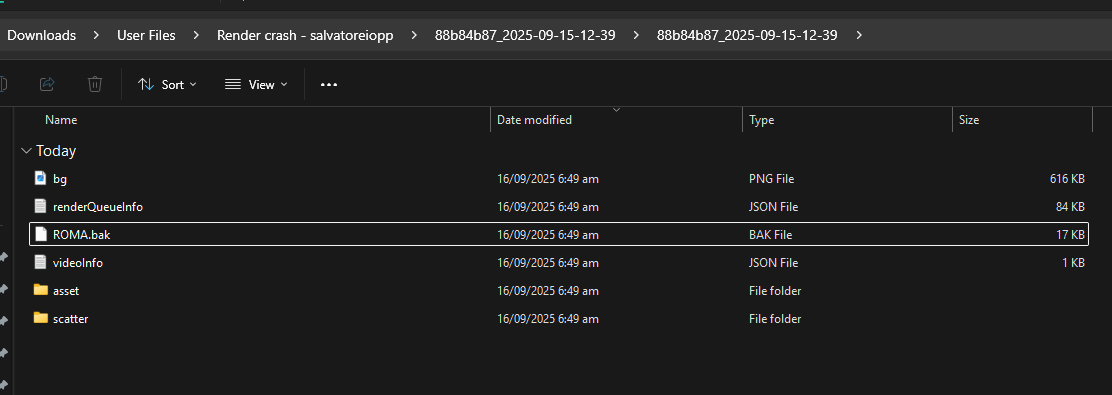Expand chevron after Downloads breadcrumb

[96, 35]
